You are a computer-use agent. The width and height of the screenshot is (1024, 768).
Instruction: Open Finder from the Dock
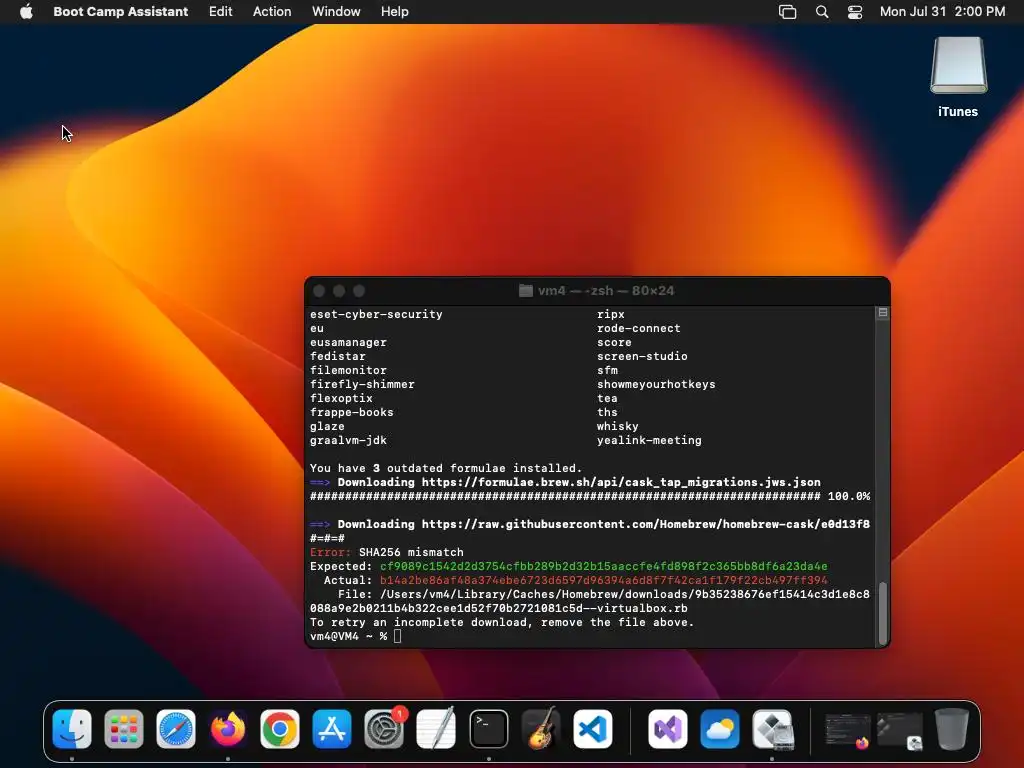pyautogui.click(x=72, y=729)
